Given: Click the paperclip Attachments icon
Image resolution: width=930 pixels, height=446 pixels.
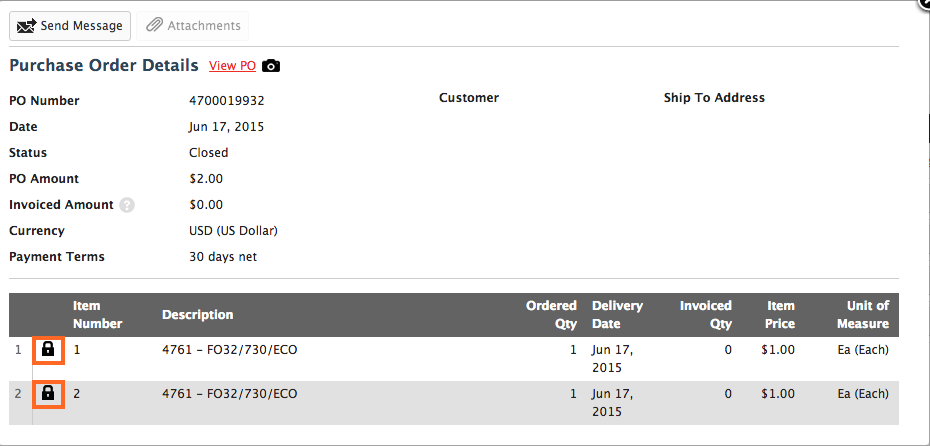Looking at the screenshot, I should [x=154, y=26].
